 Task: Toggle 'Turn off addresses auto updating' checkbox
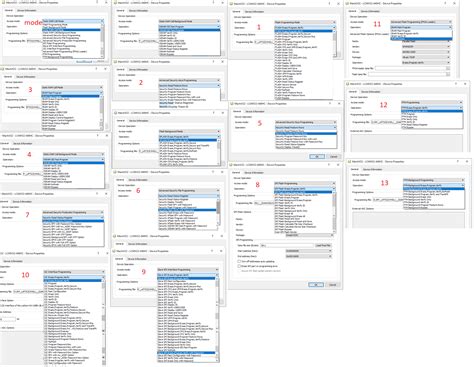(239, 262)
